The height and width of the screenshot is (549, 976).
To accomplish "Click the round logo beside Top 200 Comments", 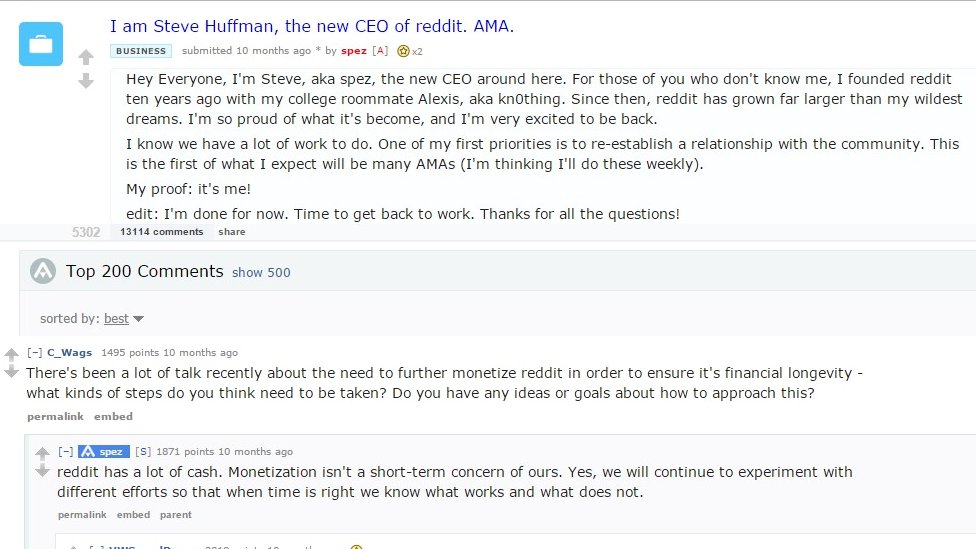I will [43, 271].
